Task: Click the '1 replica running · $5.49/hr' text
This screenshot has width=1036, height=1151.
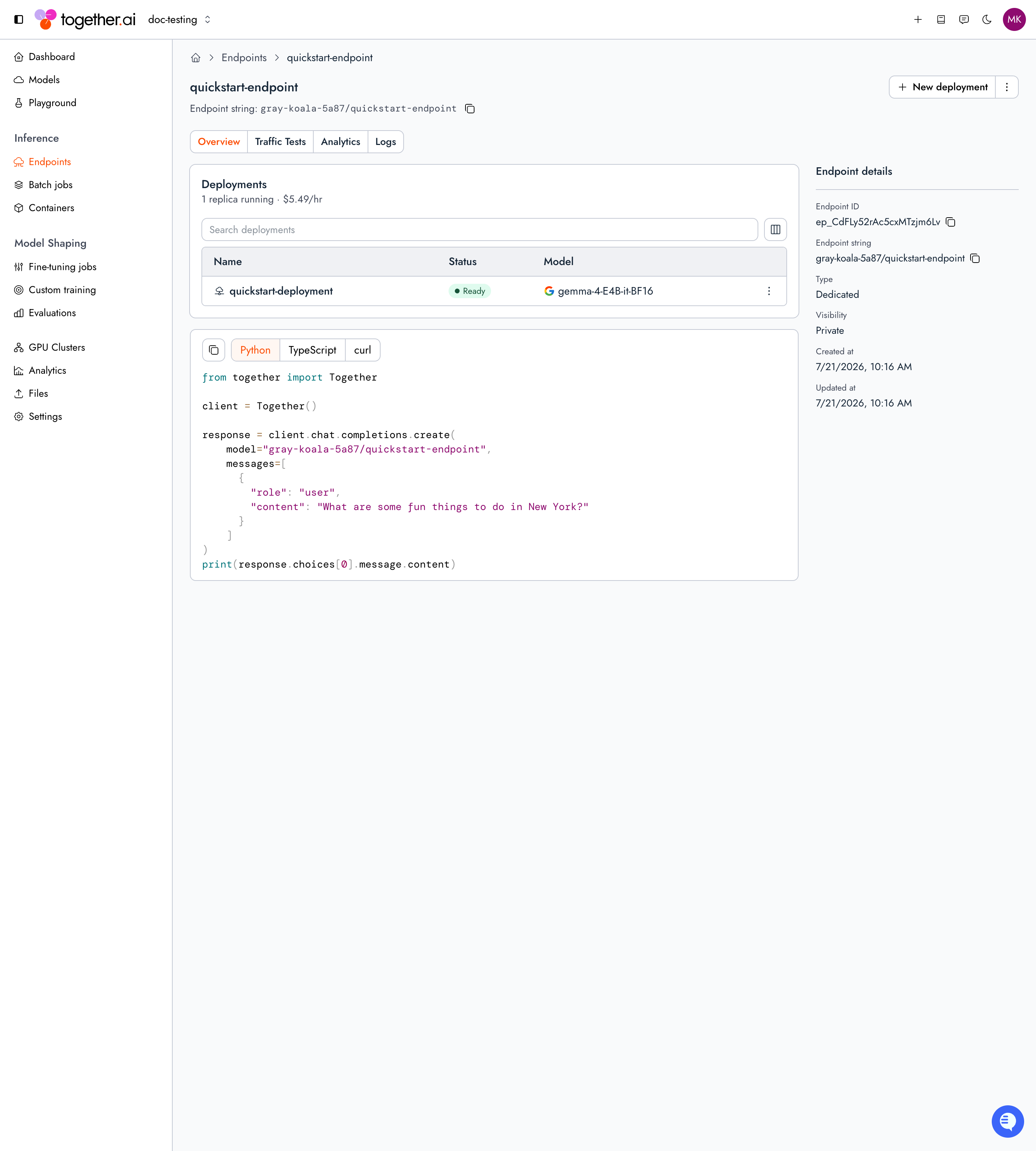Action: pyautogui.click(x=262, y=200)
